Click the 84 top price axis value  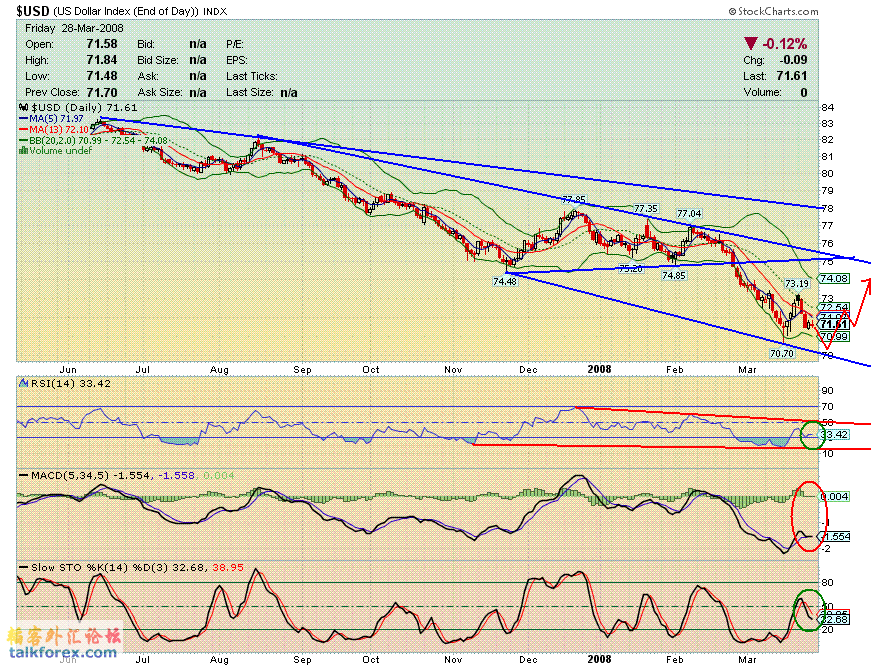pyautogui.click(x=828, y=108)
